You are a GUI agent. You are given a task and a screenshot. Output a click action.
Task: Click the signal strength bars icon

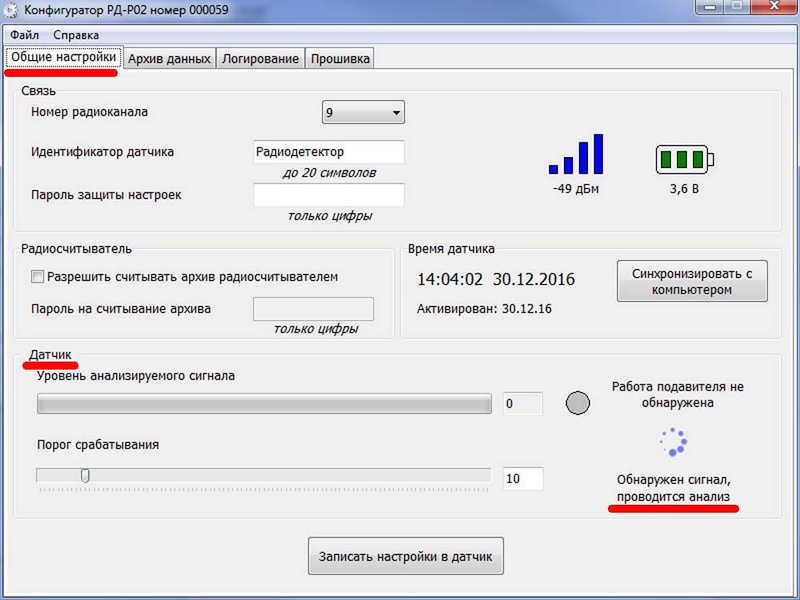pos(576,154)
